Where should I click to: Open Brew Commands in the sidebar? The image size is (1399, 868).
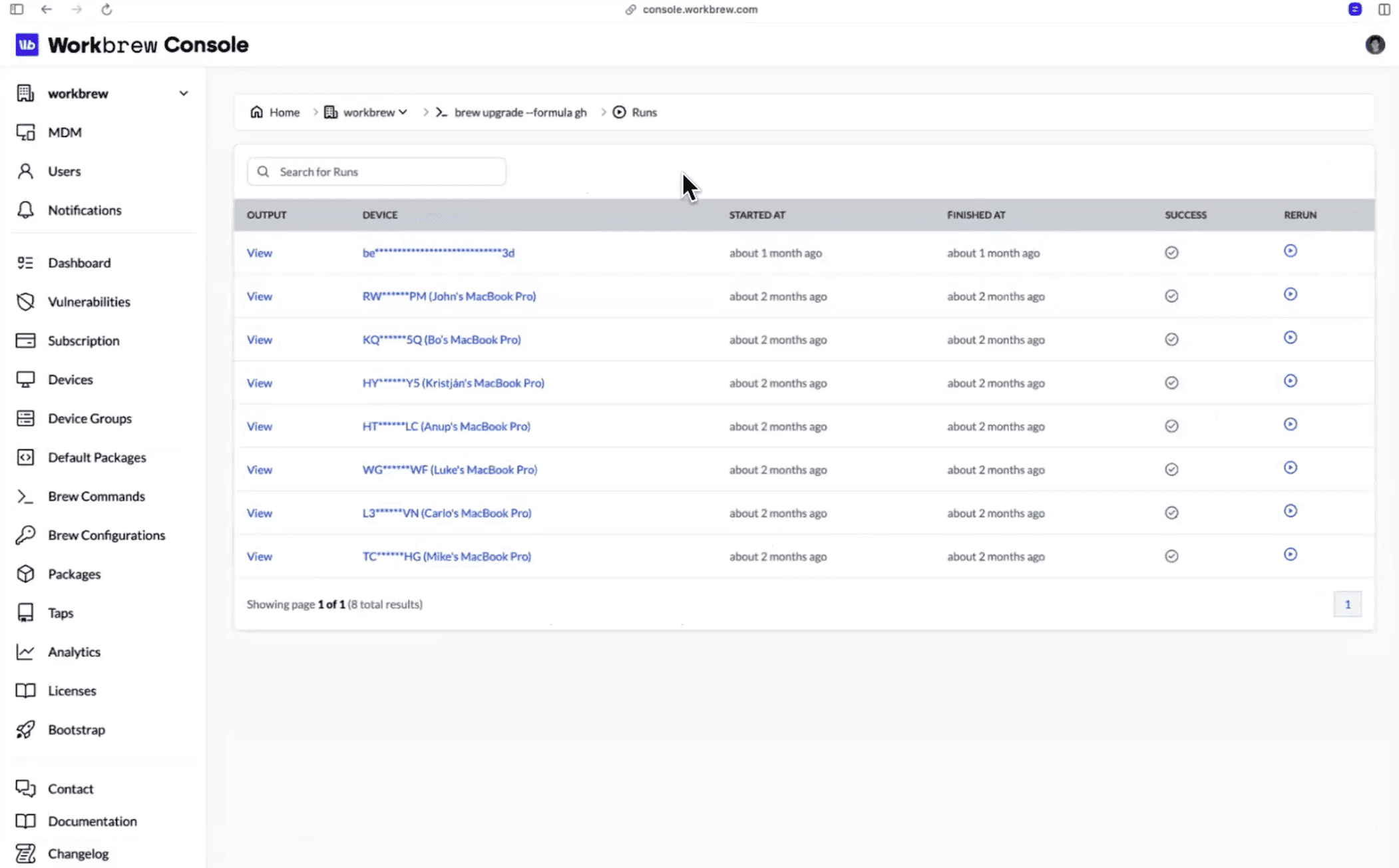pyautogui.click(x=96, y=496)
